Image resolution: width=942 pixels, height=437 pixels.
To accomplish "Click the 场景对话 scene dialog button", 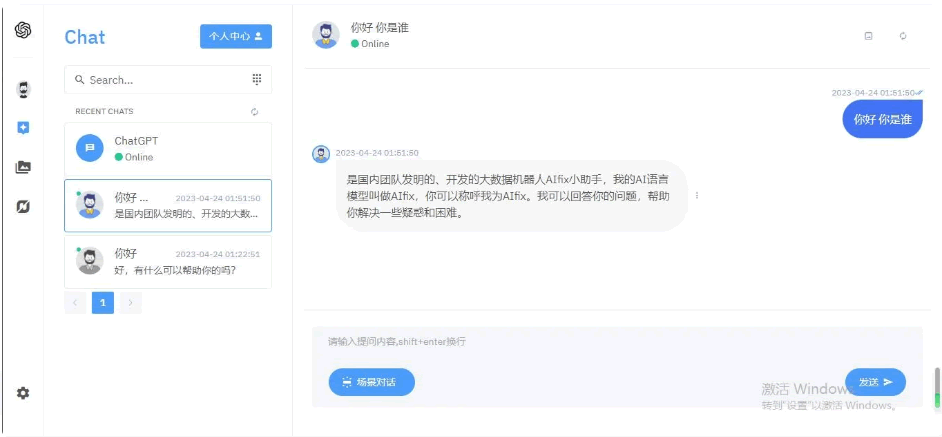I will (x=371, y=382).
